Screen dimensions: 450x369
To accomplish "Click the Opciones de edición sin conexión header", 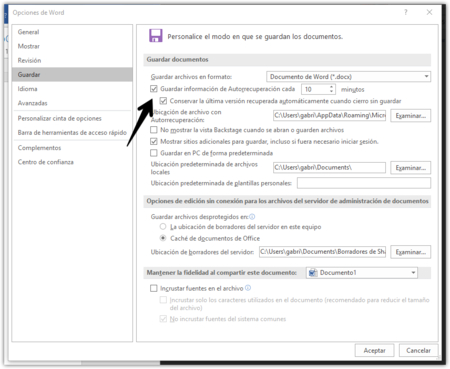I will tap(287, 201).
